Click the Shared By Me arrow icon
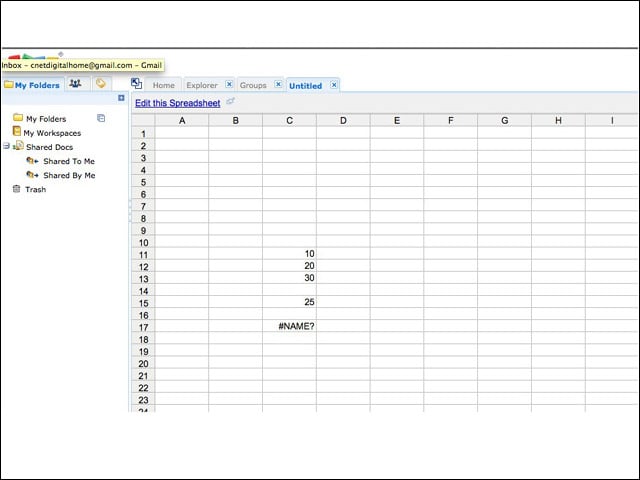Screen dimensions: 640x480 pos(32,175)
